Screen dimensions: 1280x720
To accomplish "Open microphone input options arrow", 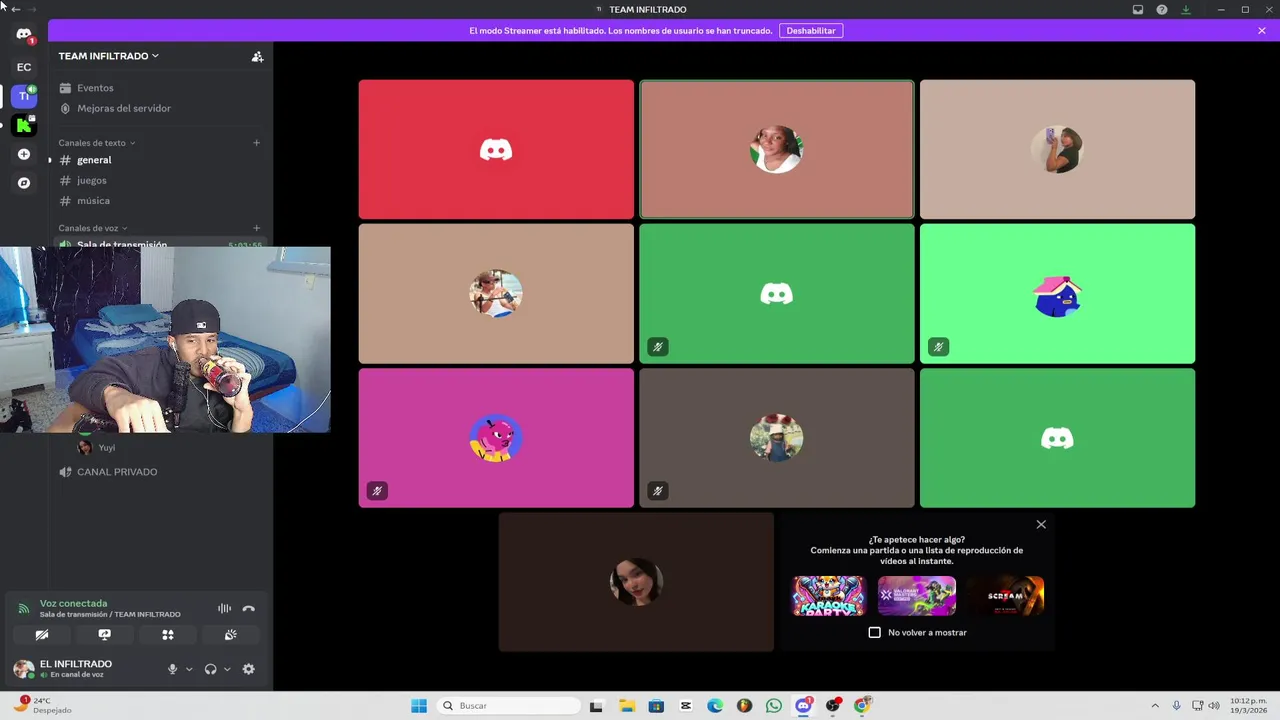I will click(189, 669).
